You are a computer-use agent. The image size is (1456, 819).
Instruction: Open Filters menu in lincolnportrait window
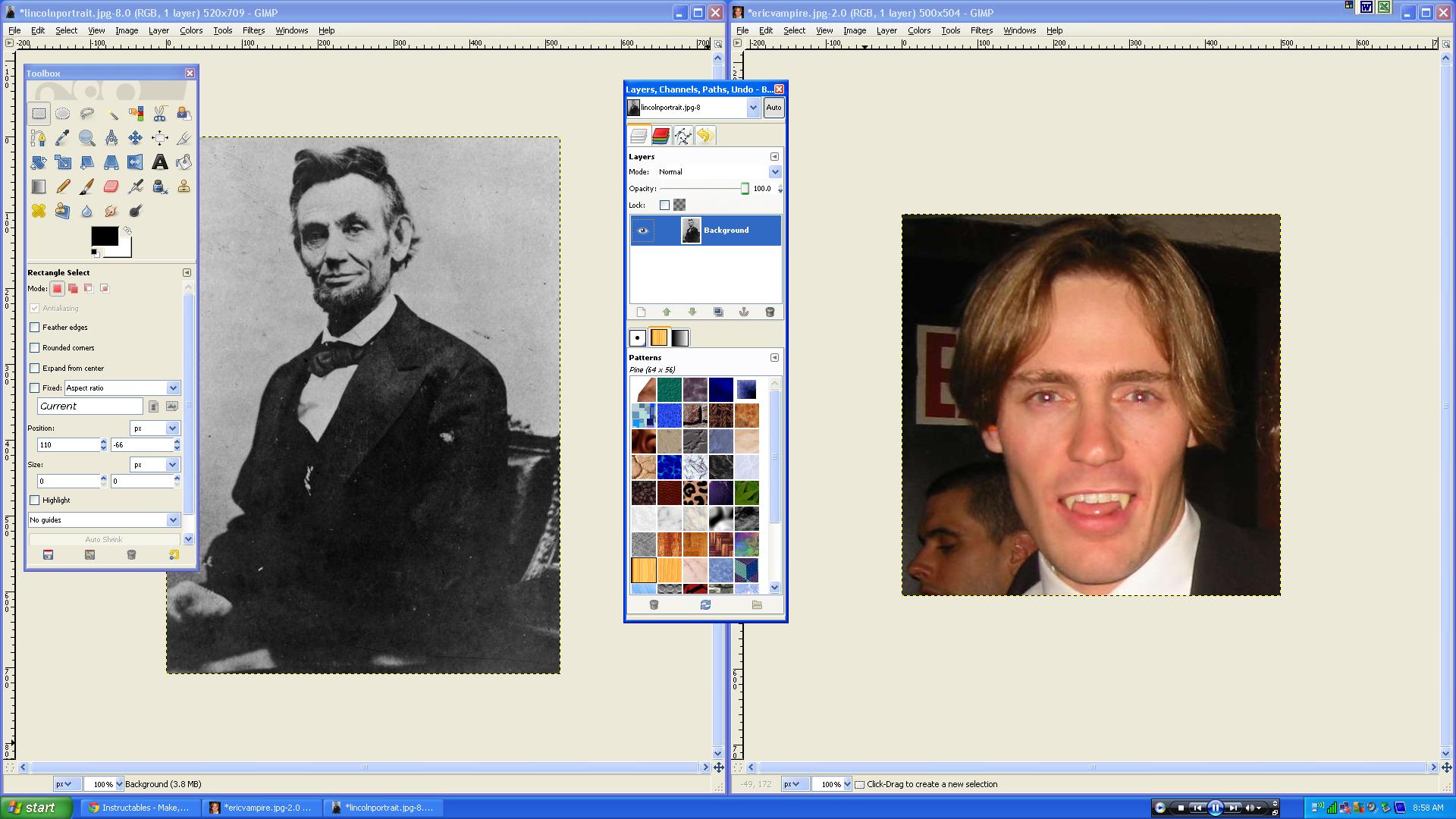tap(253, 30)
